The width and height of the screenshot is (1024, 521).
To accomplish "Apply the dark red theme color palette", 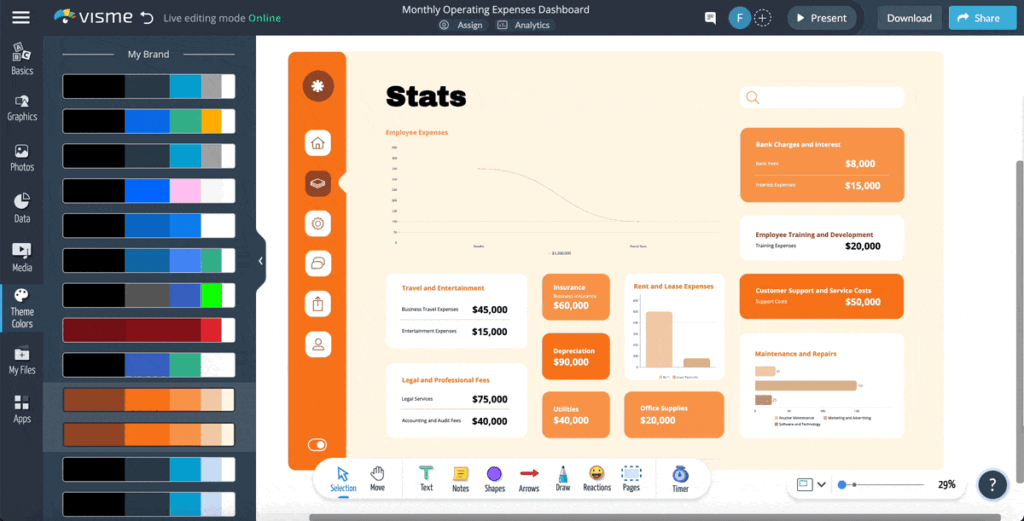I will pyautogui.click(x=148, y=330).
